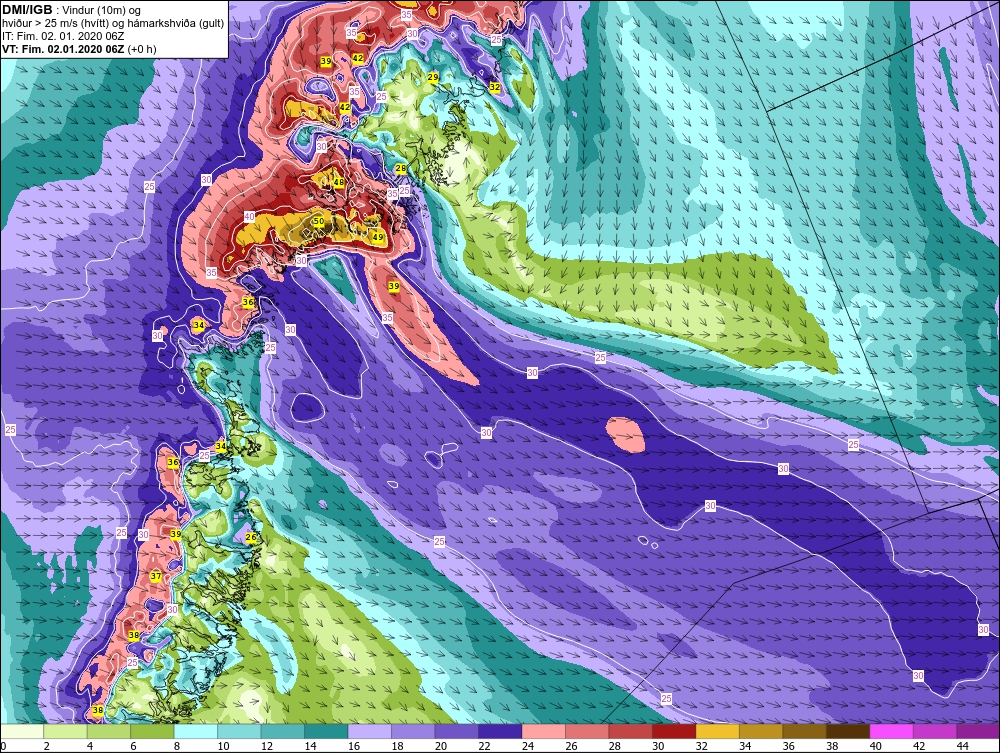The height and width of the screenshot is (753, 1000).
Task: Pick the 20–22 purple legend swatch
Action: [457, 731]
